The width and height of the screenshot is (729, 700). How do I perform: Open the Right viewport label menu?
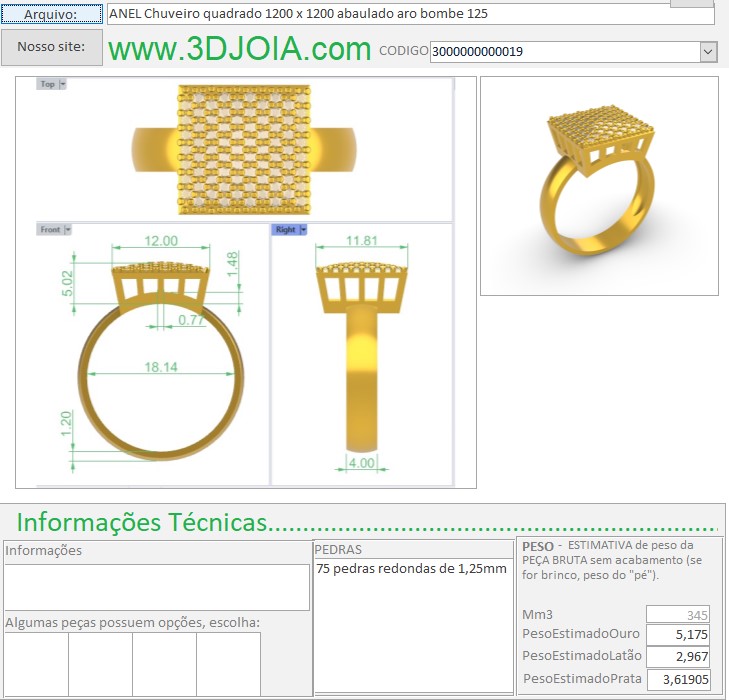click(x=303, y=230)
